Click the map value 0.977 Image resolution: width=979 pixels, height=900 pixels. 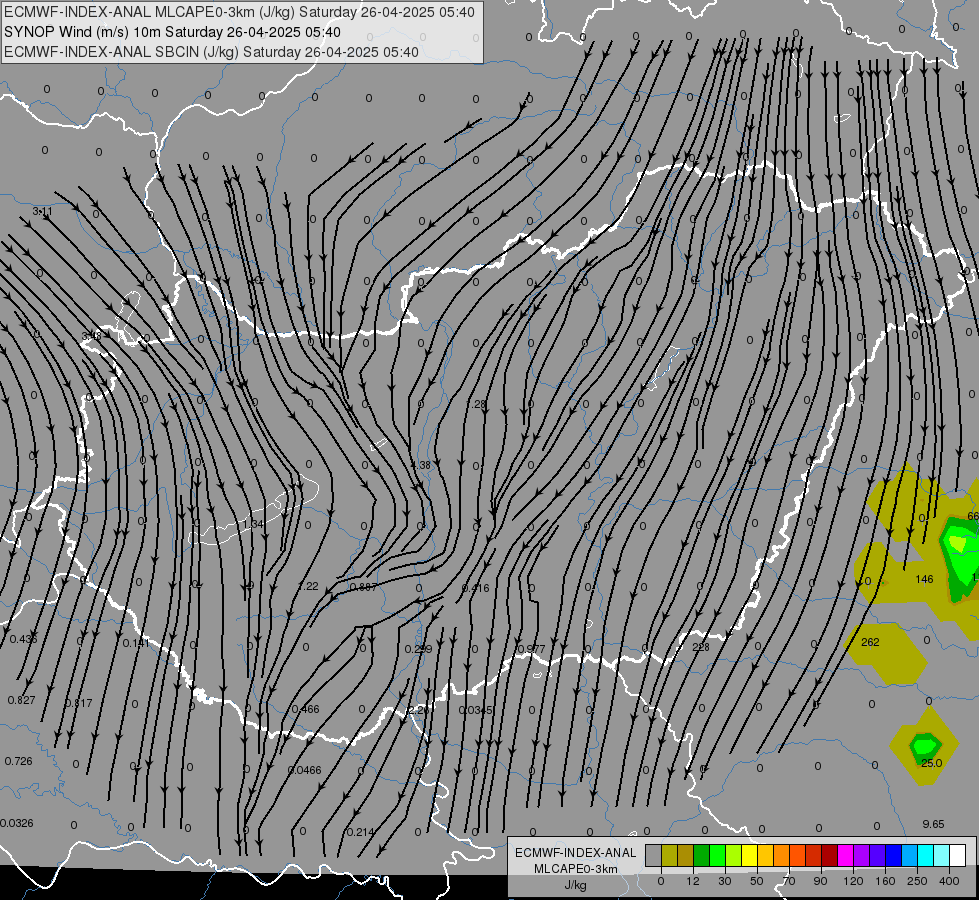click(x=531, y=649)
